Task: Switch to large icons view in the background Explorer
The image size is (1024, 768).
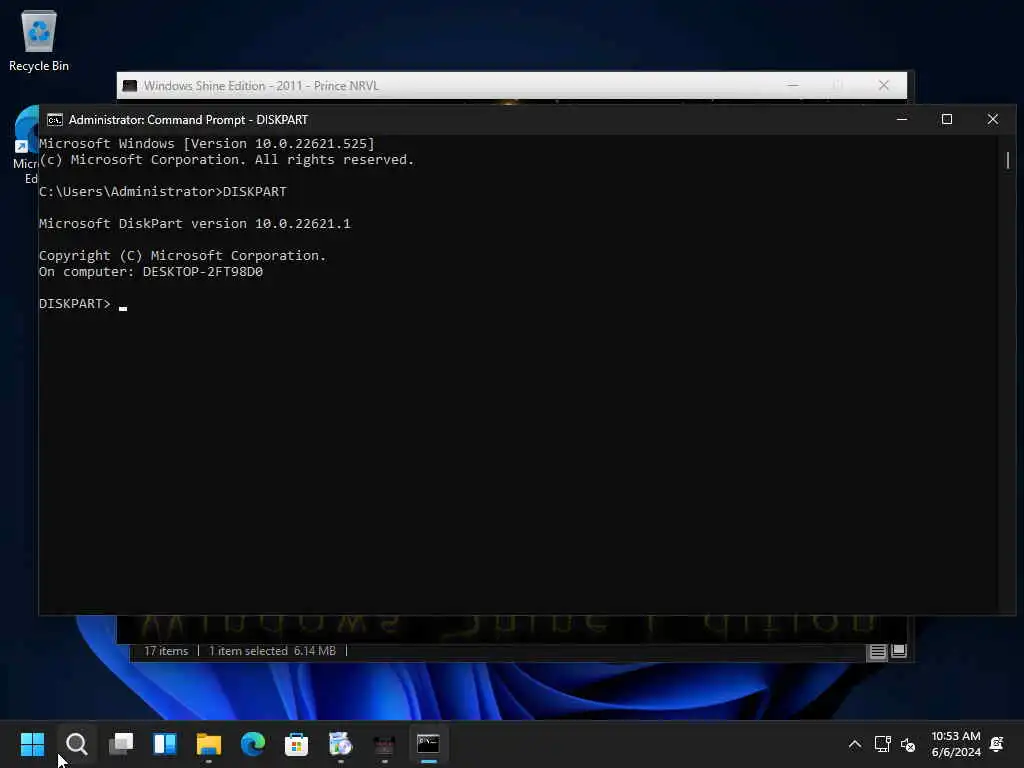Action: point(899,651)
